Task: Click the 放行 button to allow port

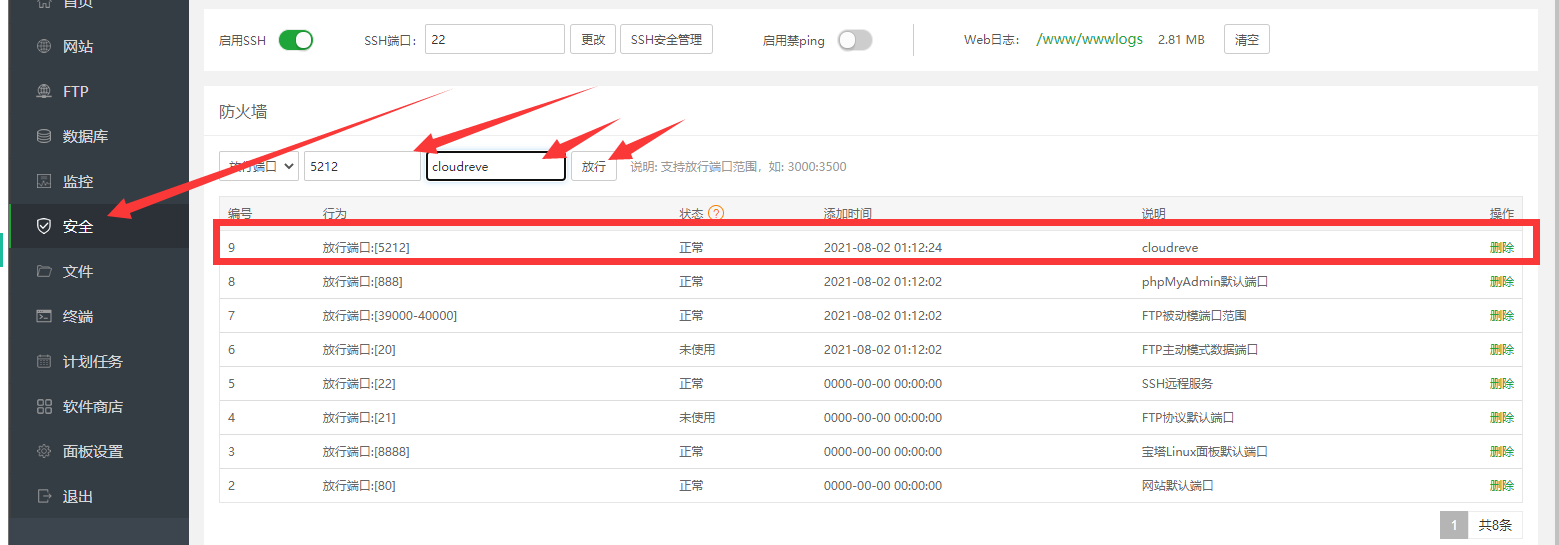Action: tap(594, 166)
